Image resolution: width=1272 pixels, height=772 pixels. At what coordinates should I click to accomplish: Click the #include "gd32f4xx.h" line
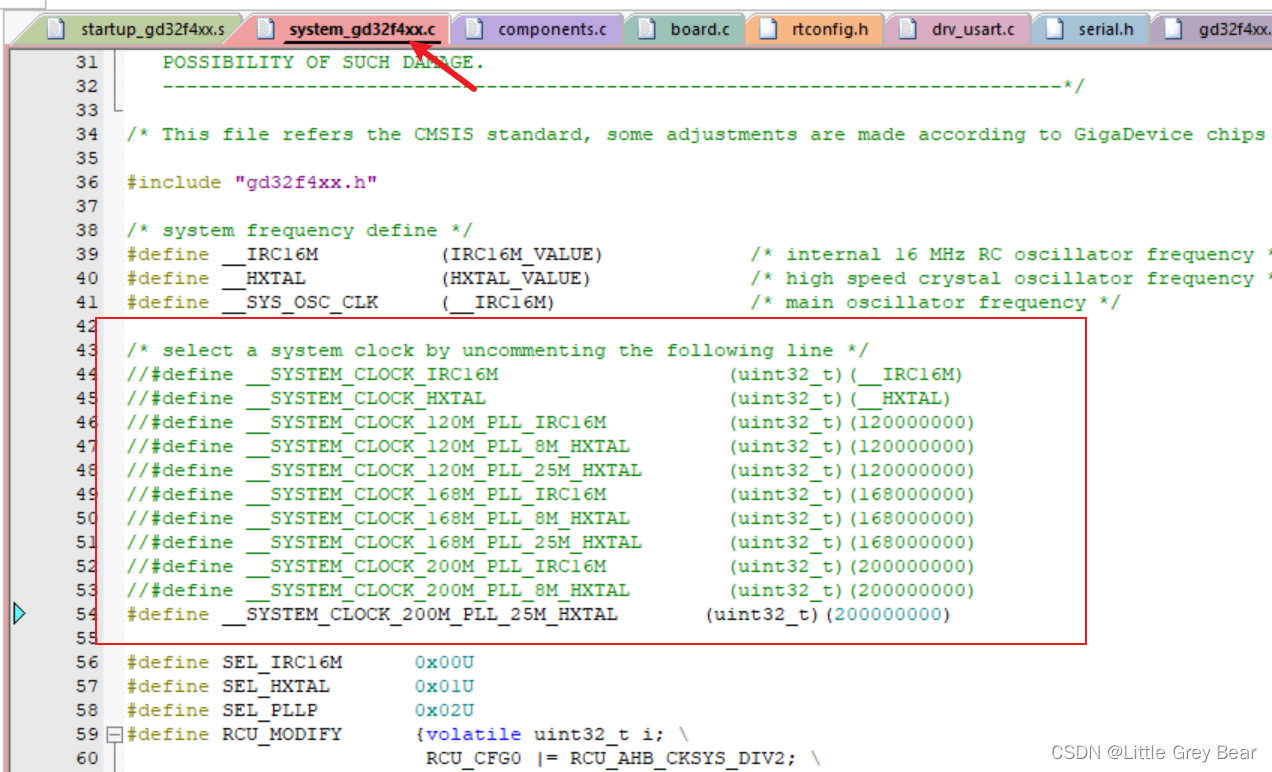click(x=250, y=181)
